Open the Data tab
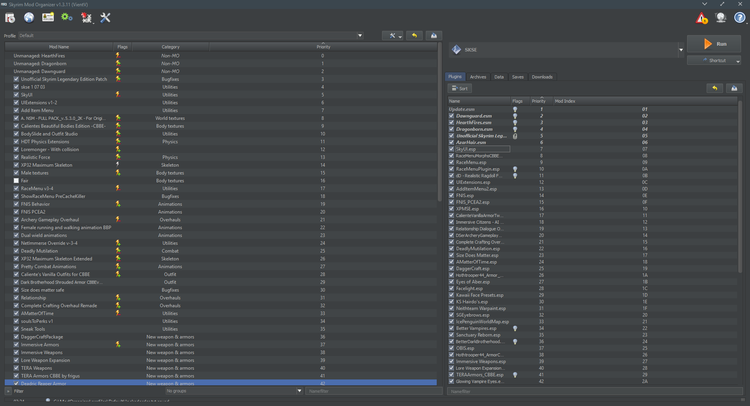Image resolution: width=750 pixels, height=406 pixels. [499, 77]
